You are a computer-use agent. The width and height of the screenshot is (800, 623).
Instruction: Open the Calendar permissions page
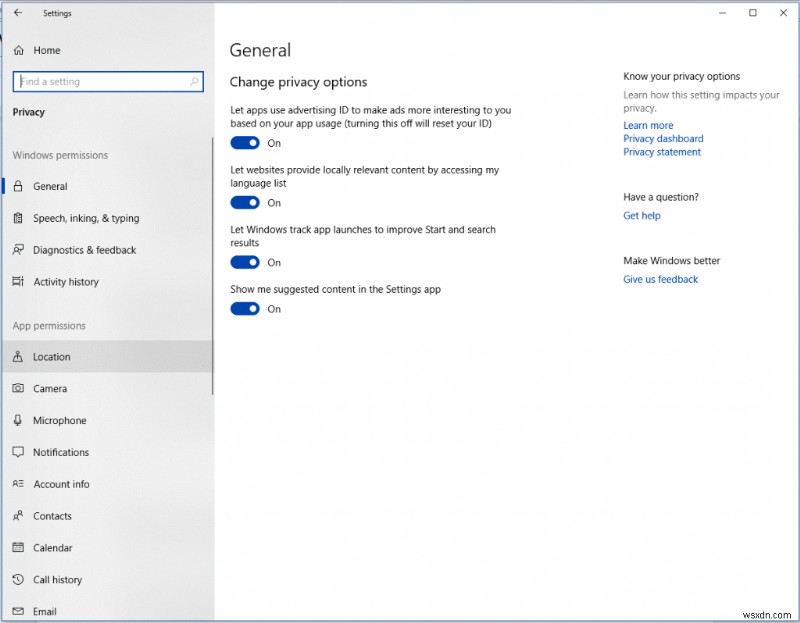pyautogui.click(x=19, y=548)
